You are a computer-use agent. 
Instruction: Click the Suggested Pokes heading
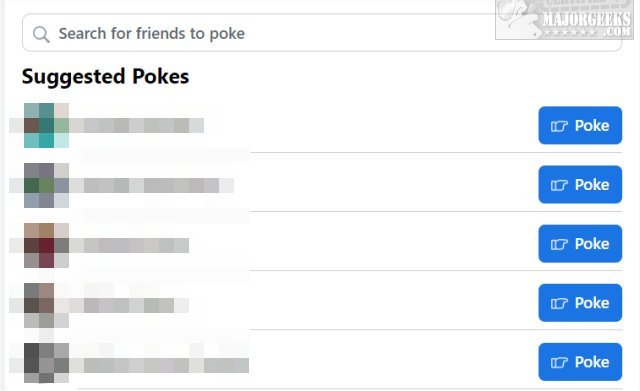tap(105, 77)
